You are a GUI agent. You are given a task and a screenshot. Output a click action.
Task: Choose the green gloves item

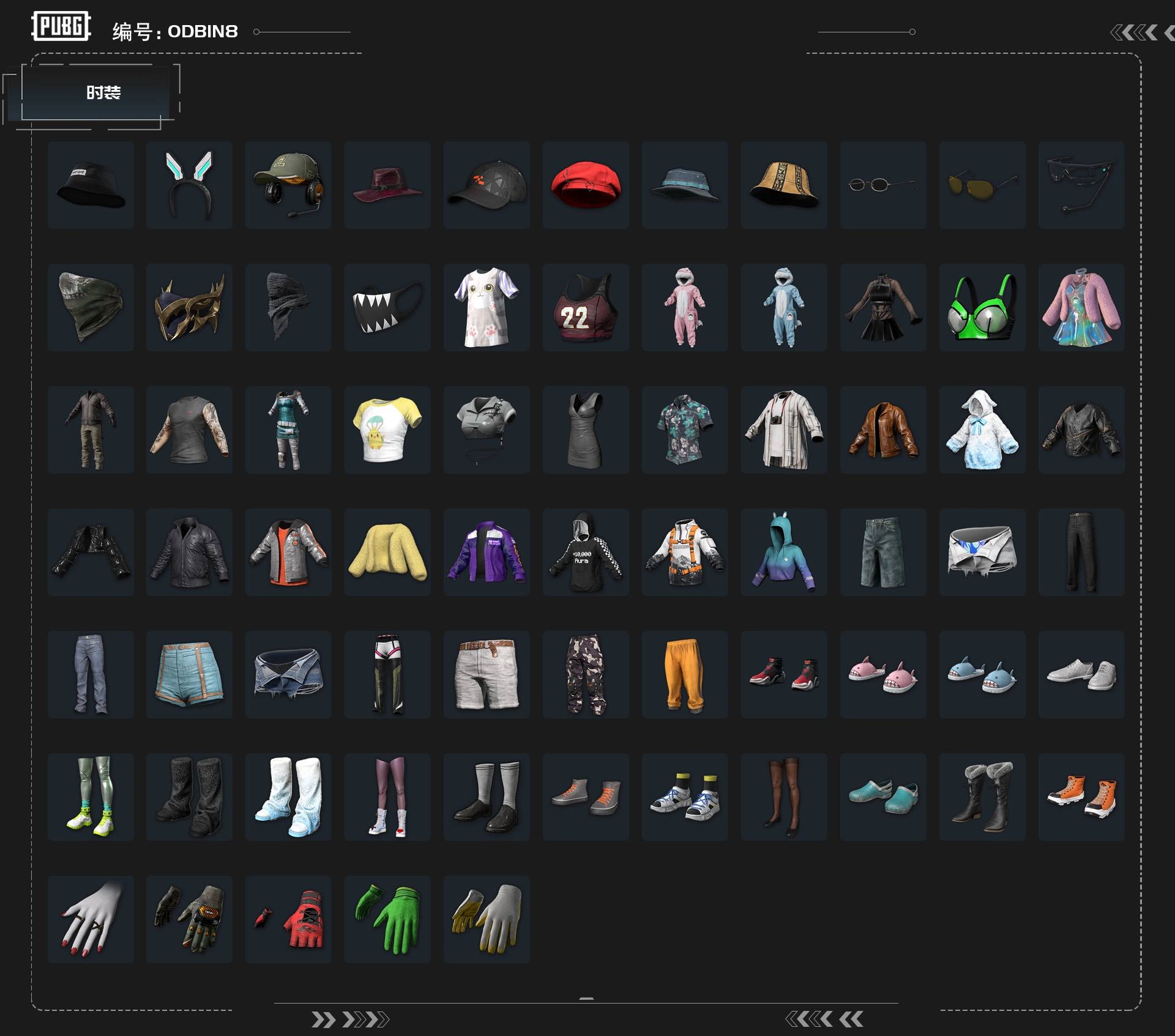387,919
